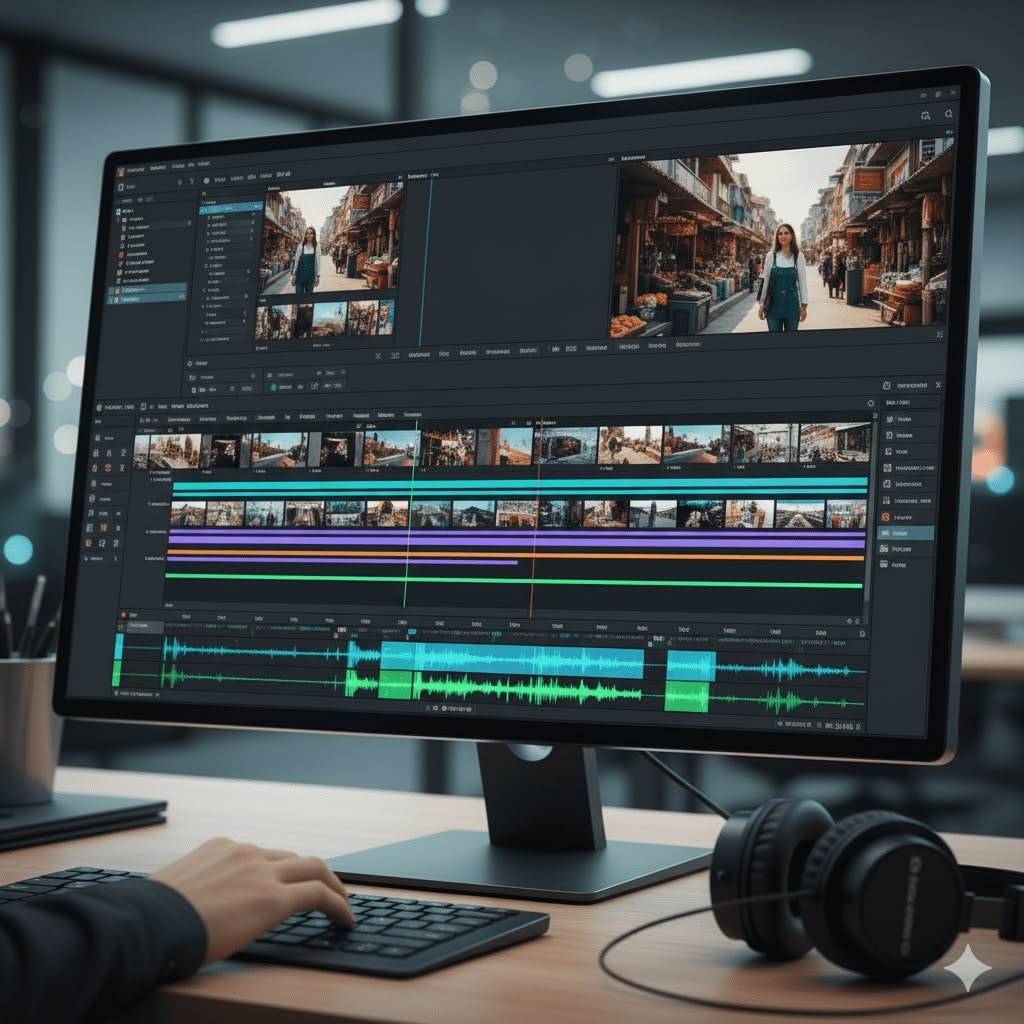Expand the arrow on teal highlighted list row
The width and height of the screenshot is (1024, 1024).
258,206
